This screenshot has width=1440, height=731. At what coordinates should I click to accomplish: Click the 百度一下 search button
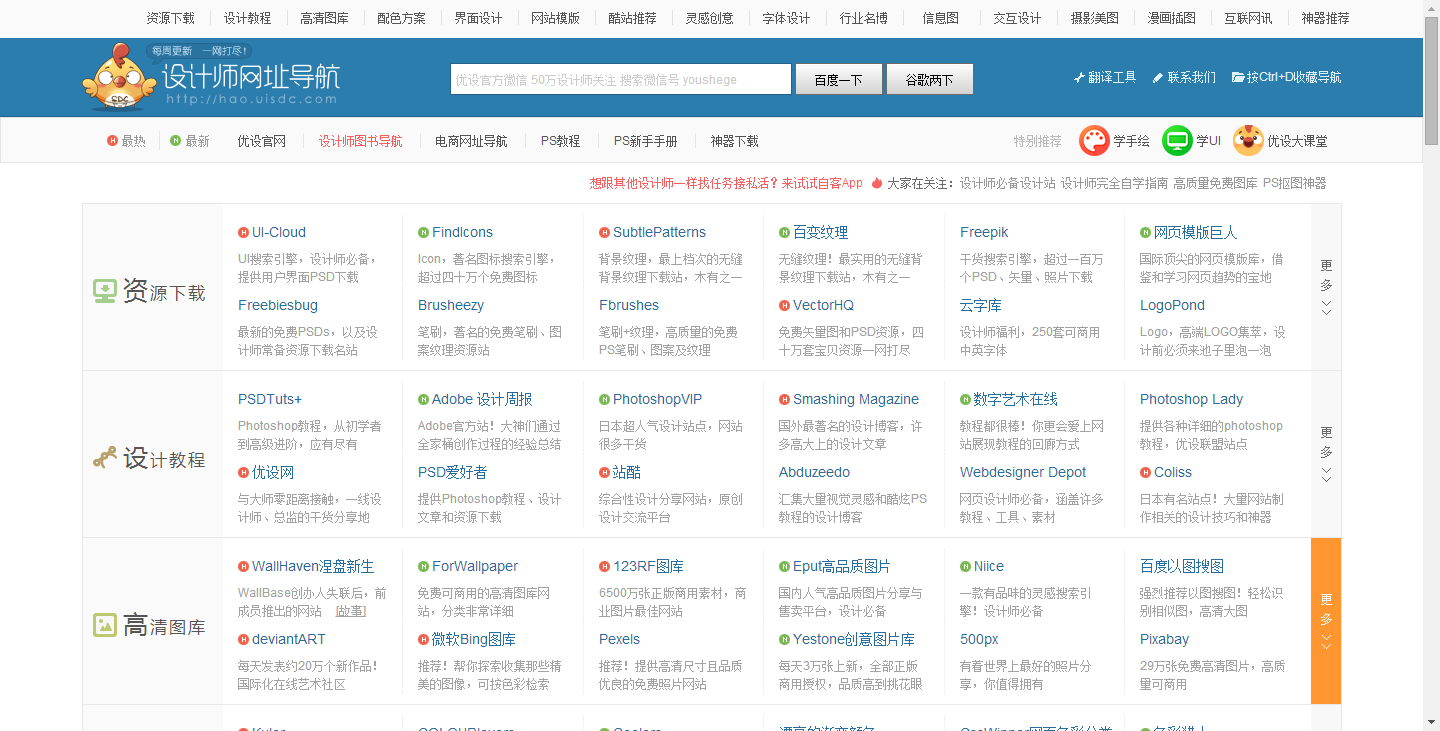pos(838,78)
